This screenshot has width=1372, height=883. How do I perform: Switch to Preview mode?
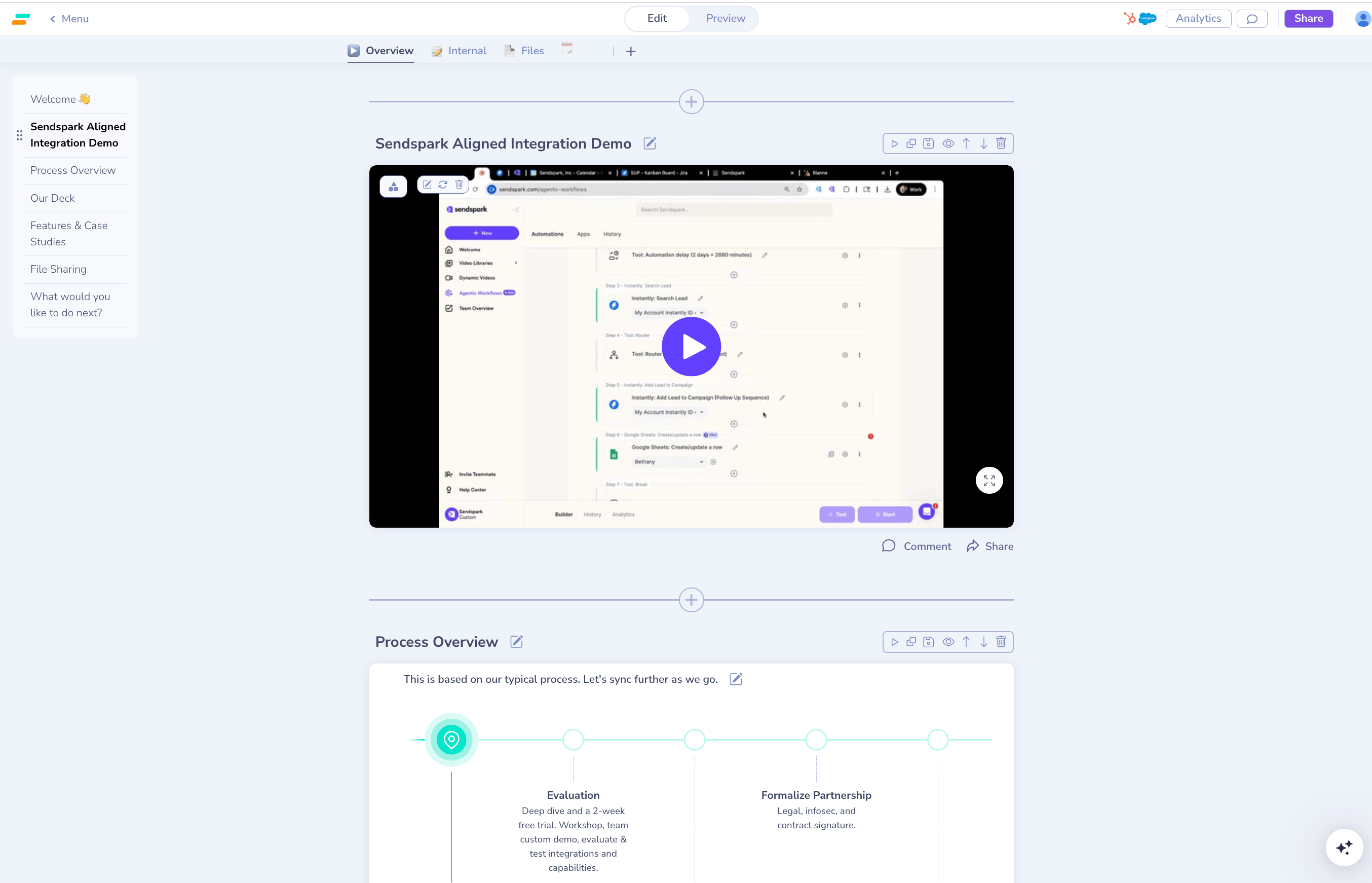tap(726, 18)
